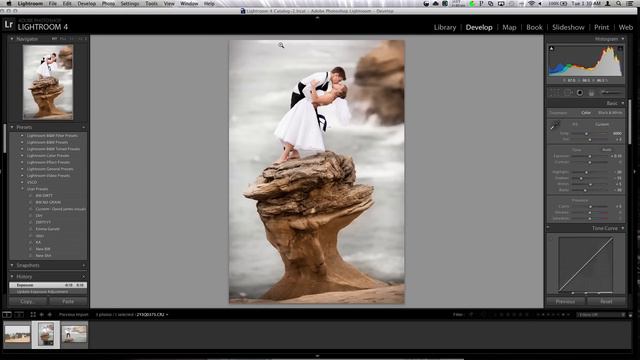Add a snapshot with plus icon
The width and height of the screenshot is (640, 360).
point(84,265)
